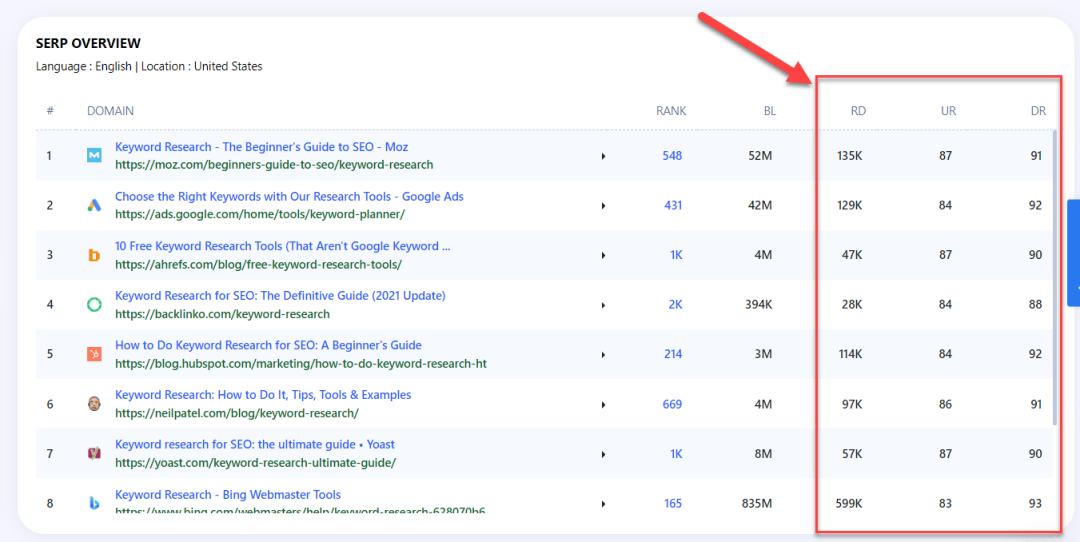Click the blog.hubspot.com URL

(301, 363)
